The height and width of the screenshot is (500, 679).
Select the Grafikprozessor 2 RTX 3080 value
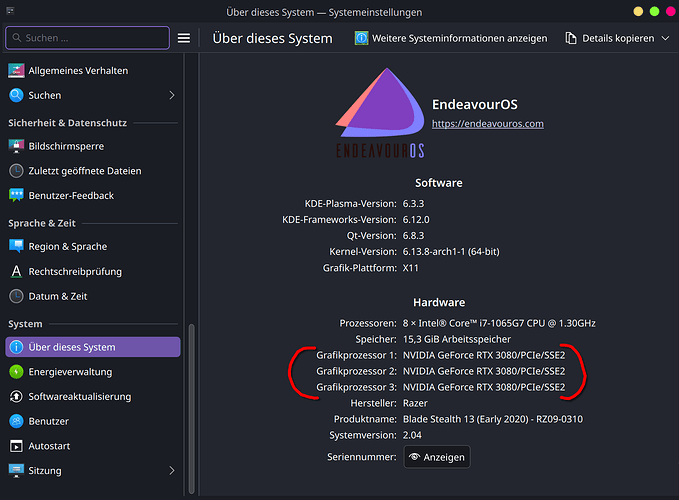(484, 371)
